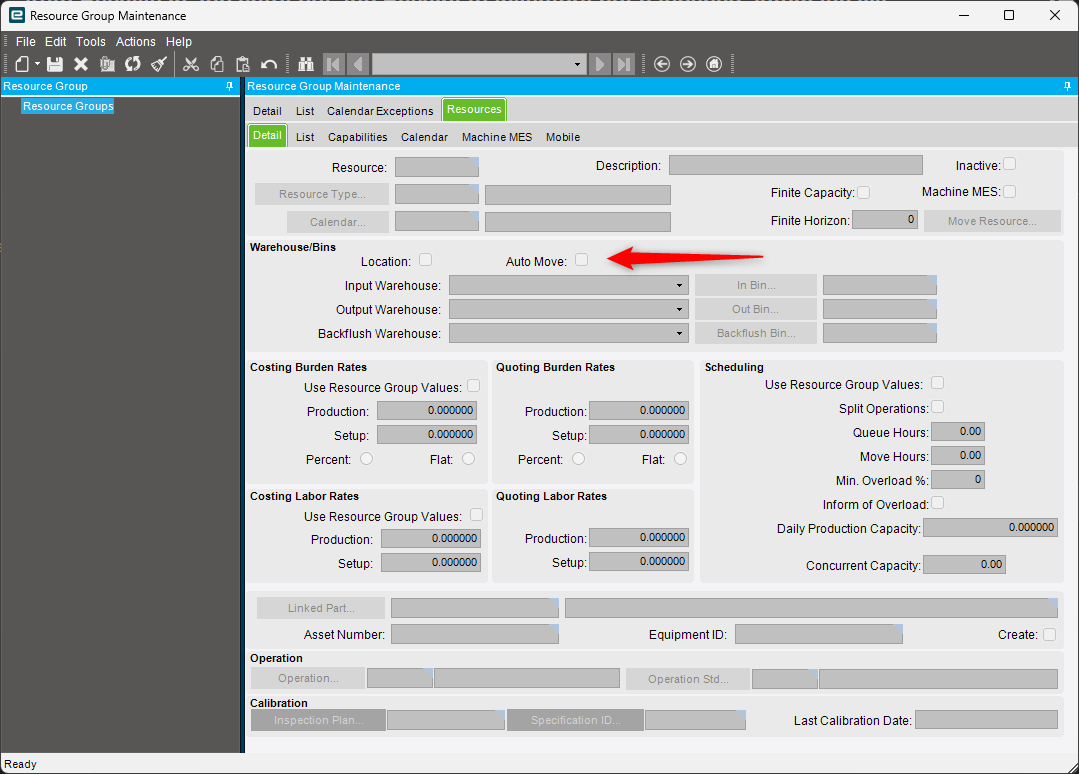This screenshot has width=1079, height=774.
Task: Switch to the Capabilities sub-tab
Action: coord(358,138)
